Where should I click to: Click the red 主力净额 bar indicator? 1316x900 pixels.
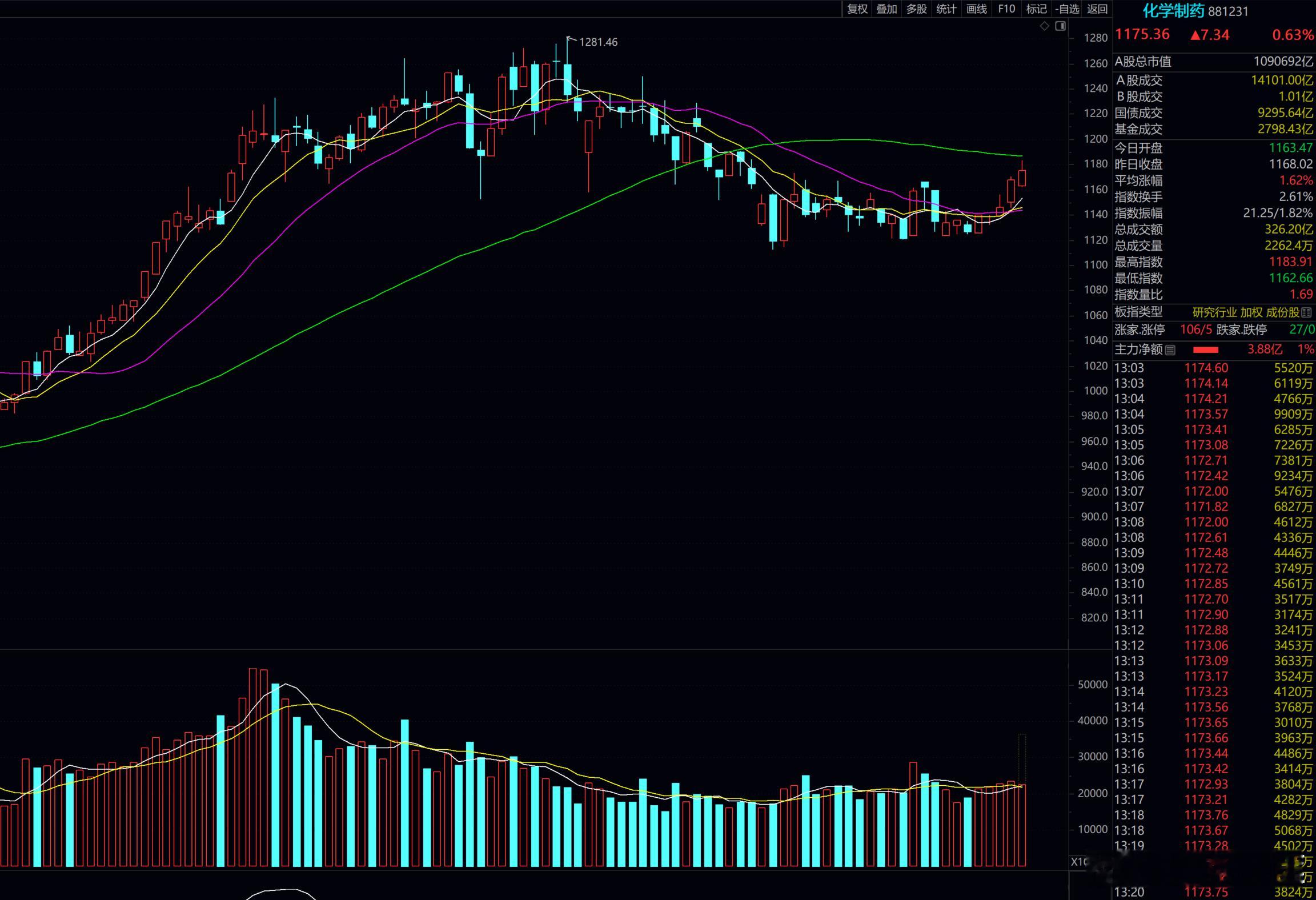tap(1206, 350)
